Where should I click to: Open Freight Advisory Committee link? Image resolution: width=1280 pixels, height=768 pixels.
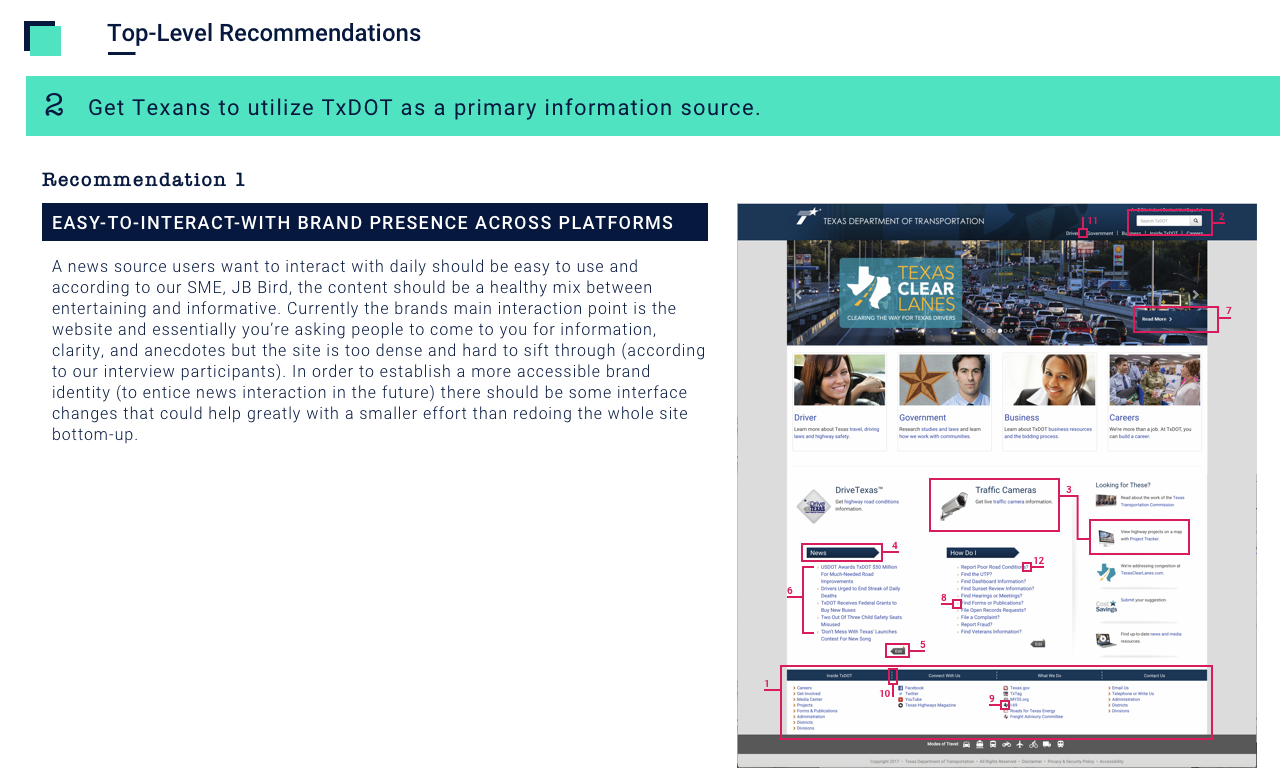1036,717
